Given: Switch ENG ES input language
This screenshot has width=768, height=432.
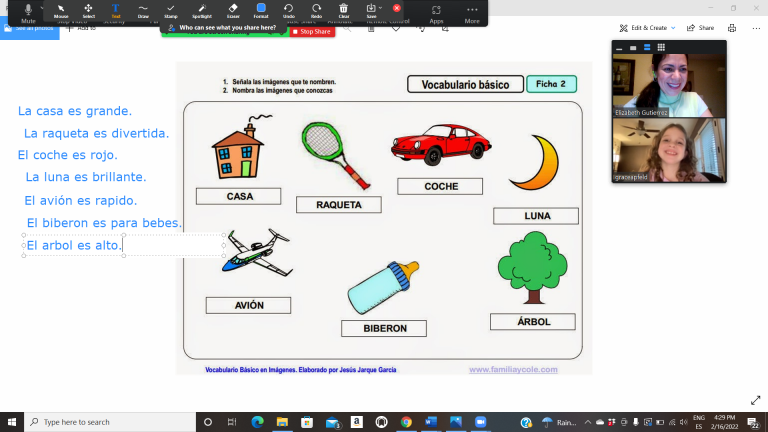Looking at the screenshot, I should pyautogui.click(x=699, y=422).
